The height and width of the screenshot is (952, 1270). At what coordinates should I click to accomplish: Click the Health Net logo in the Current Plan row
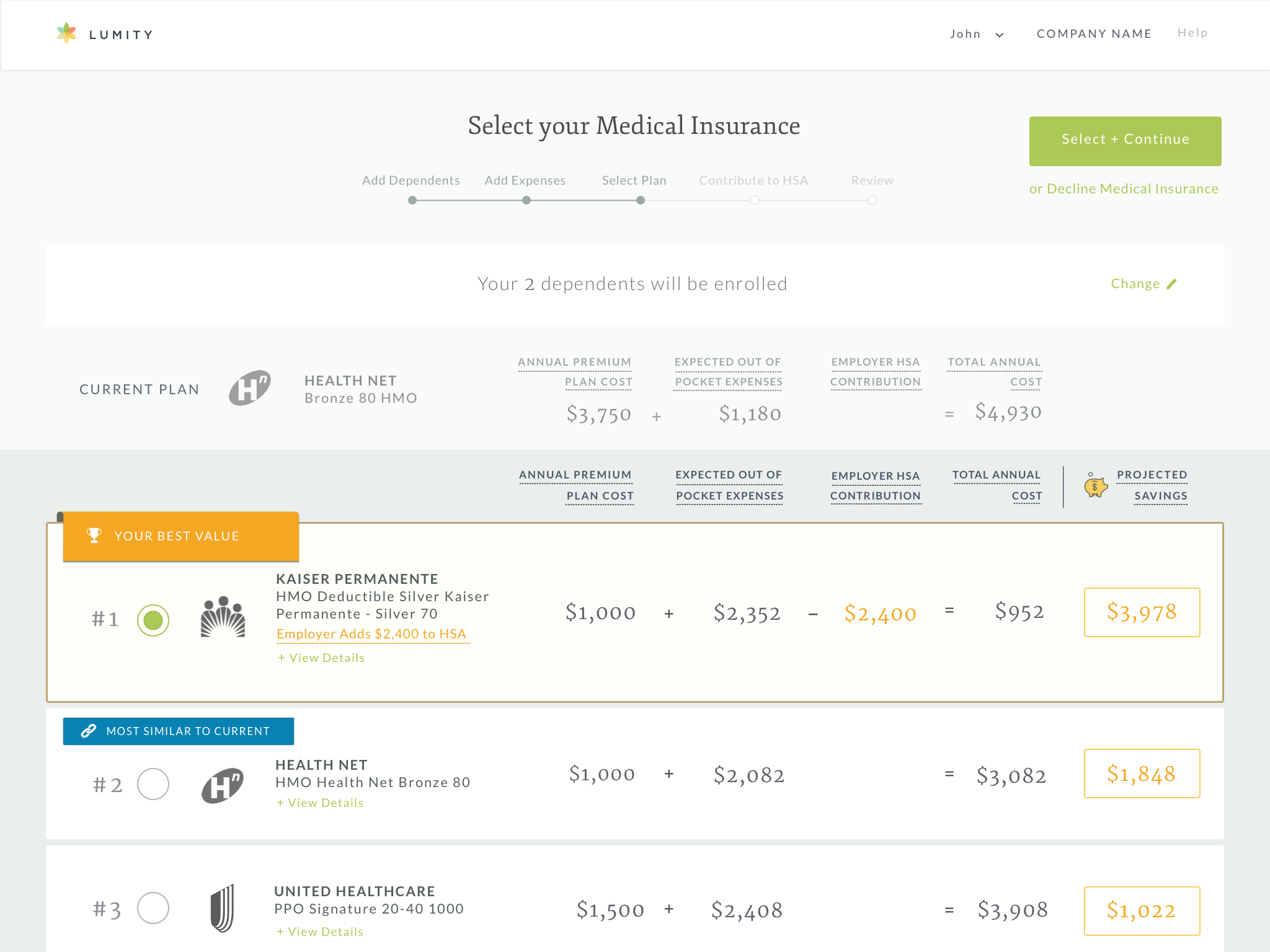(x=250, y=388)
